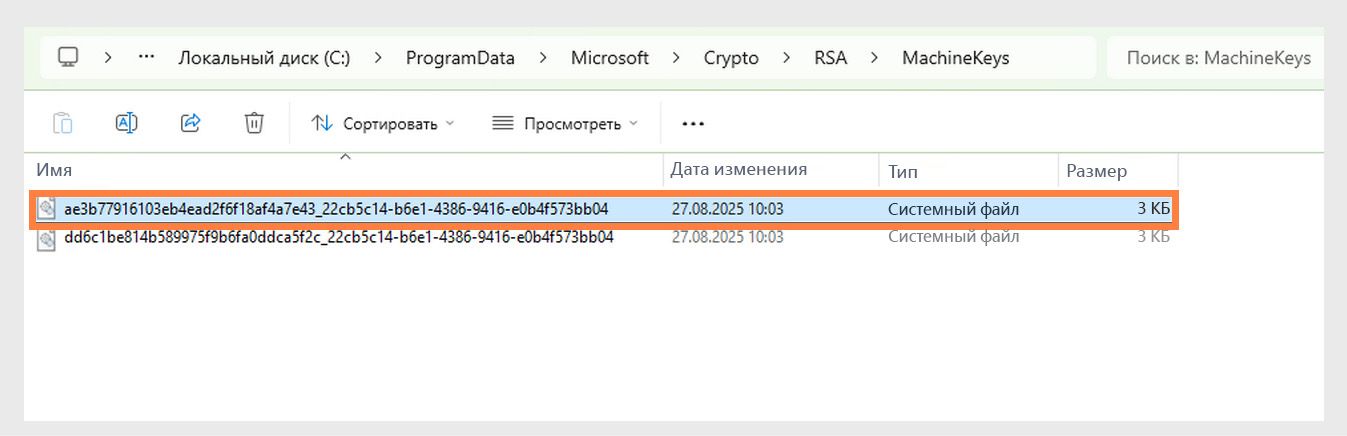Click the Paste clipboard icon
Screen dimensions: 1347x436
pyautogui.click(x=62, y=123)
